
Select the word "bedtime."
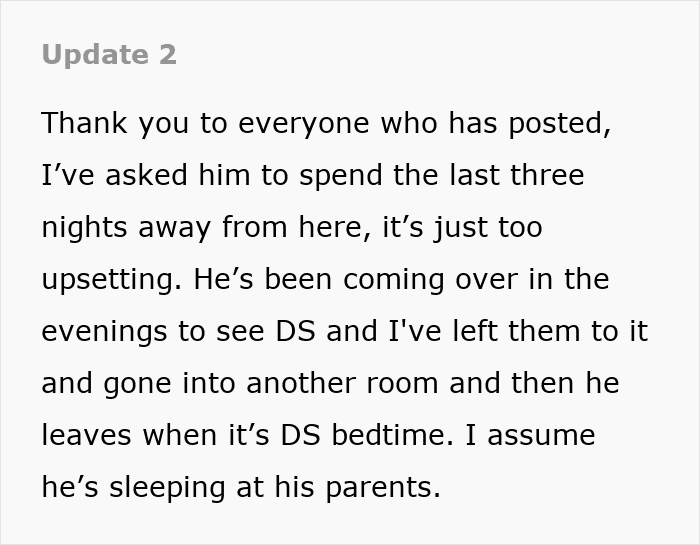pyautogui.click(x=392, y=435)
